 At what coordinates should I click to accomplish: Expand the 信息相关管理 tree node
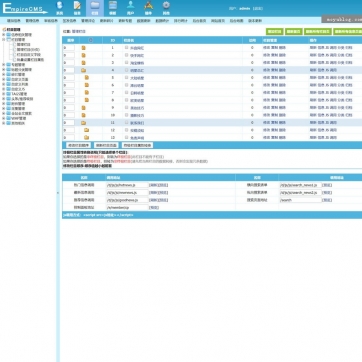4,34
